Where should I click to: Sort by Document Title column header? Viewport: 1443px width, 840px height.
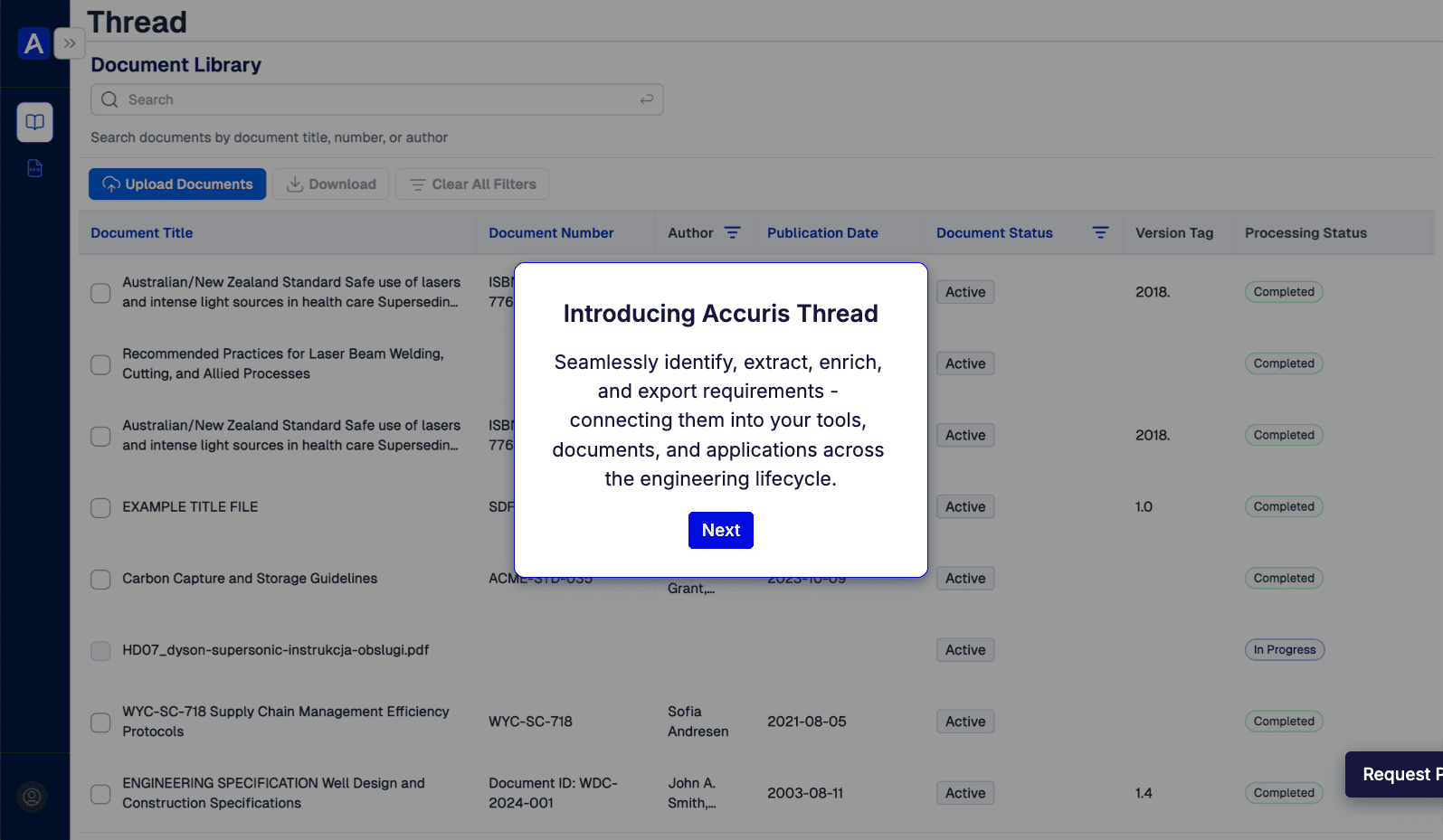tap(142, 233)
